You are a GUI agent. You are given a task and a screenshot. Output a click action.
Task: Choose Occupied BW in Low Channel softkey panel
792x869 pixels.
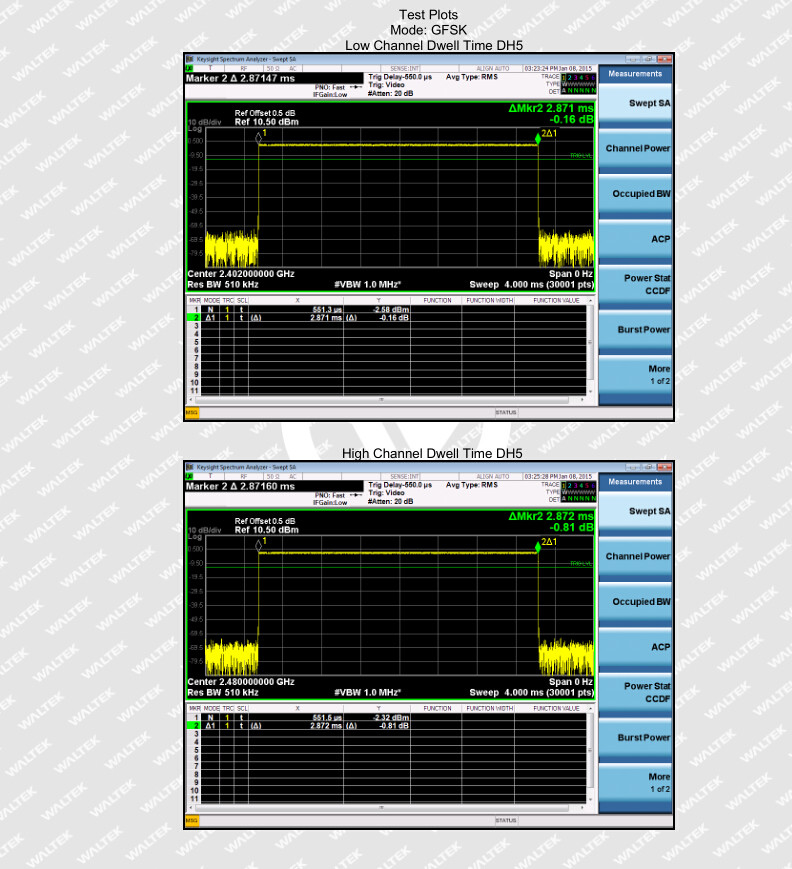635,194
